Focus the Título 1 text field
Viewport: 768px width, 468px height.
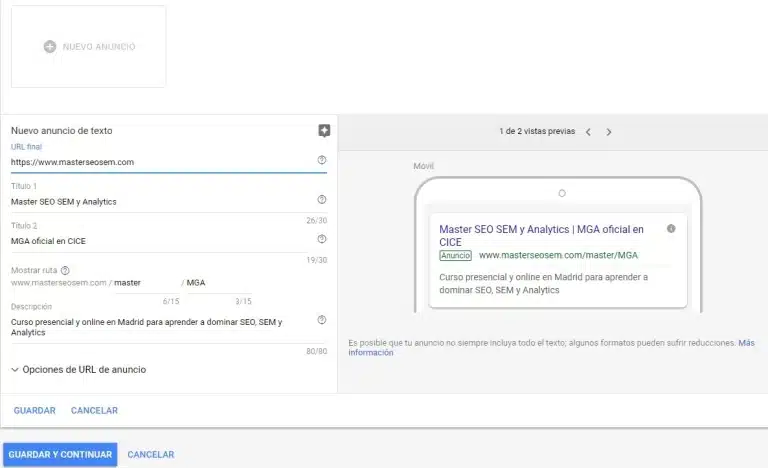click(160, 201)
